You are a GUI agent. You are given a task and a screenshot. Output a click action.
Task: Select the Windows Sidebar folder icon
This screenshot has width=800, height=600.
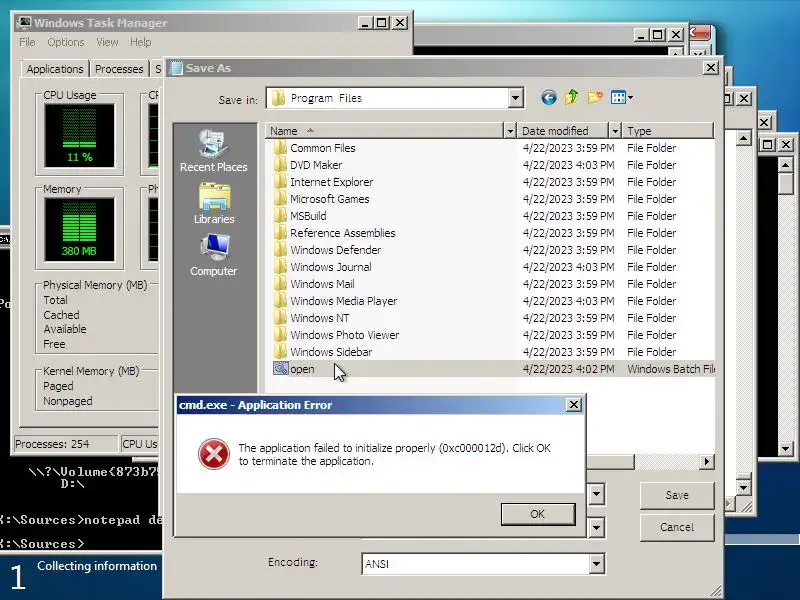click(x=280, y=352)
